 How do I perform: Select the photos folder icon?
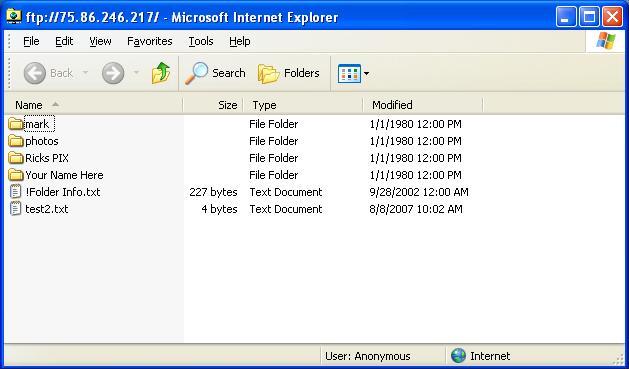16,141
